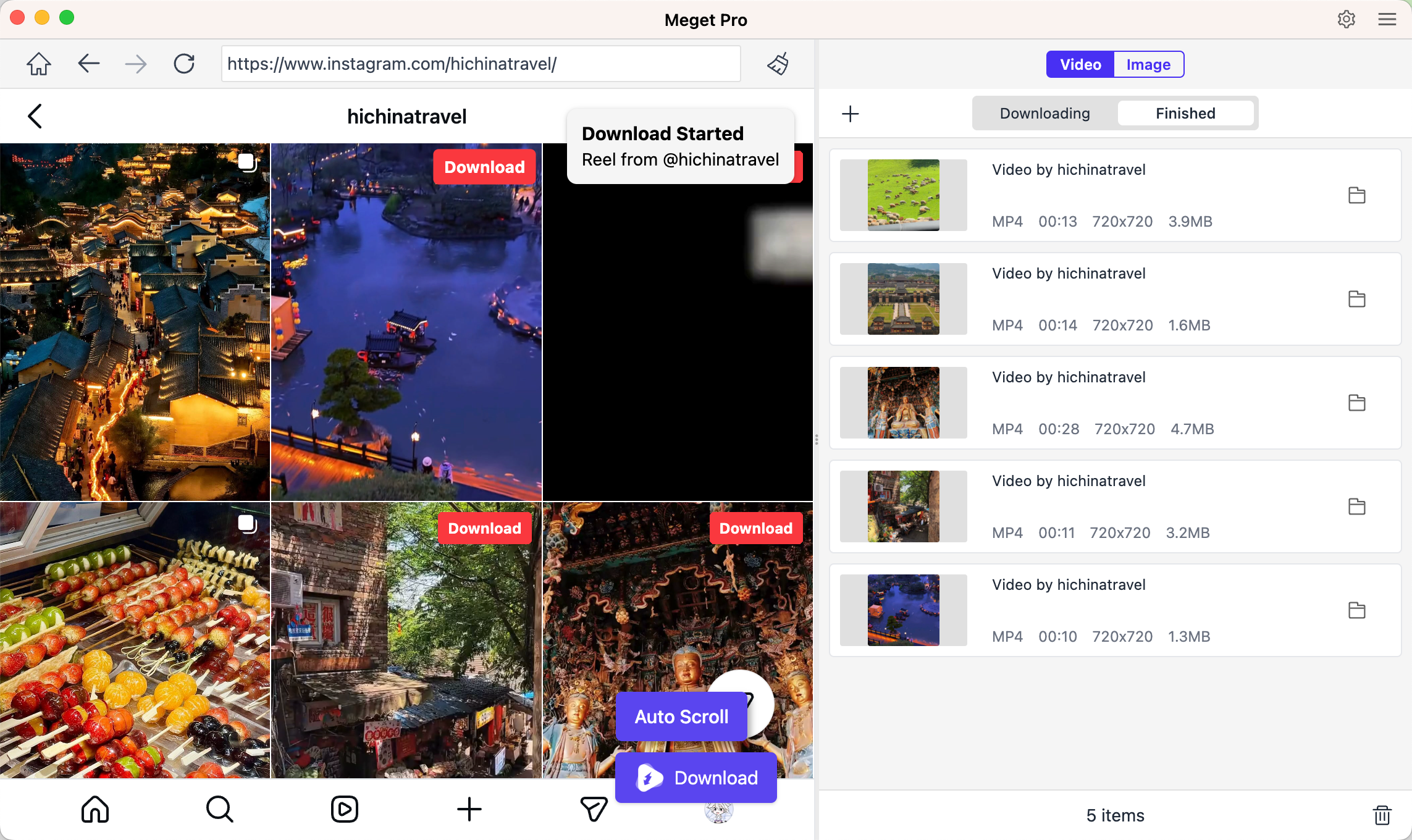
Task: Click the '5 items' status text
Action: (x=1116, y=815)
